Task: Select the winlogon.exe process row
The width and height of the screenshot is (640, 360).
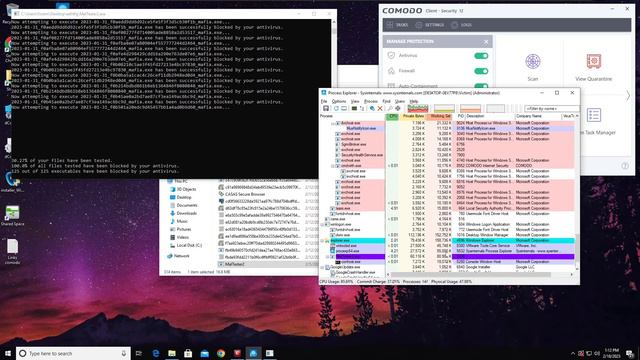Action: point(447,224)
